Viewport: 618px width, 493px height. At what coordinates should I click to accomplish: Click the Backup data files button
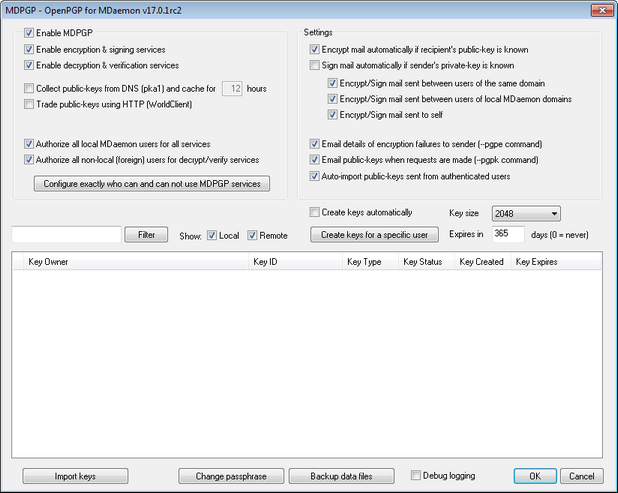[x=341, y=476]
